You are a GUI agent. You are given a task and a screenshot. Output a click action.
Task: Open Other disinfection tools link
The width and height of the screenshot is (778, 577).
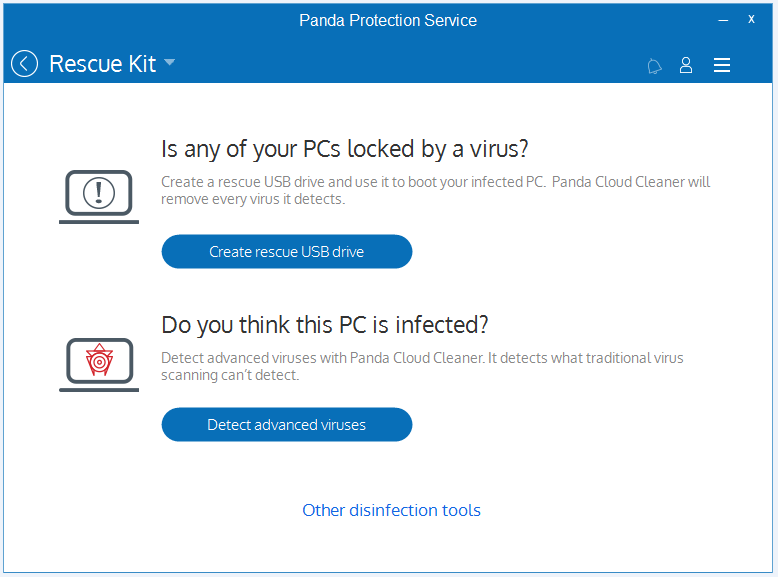391,510
